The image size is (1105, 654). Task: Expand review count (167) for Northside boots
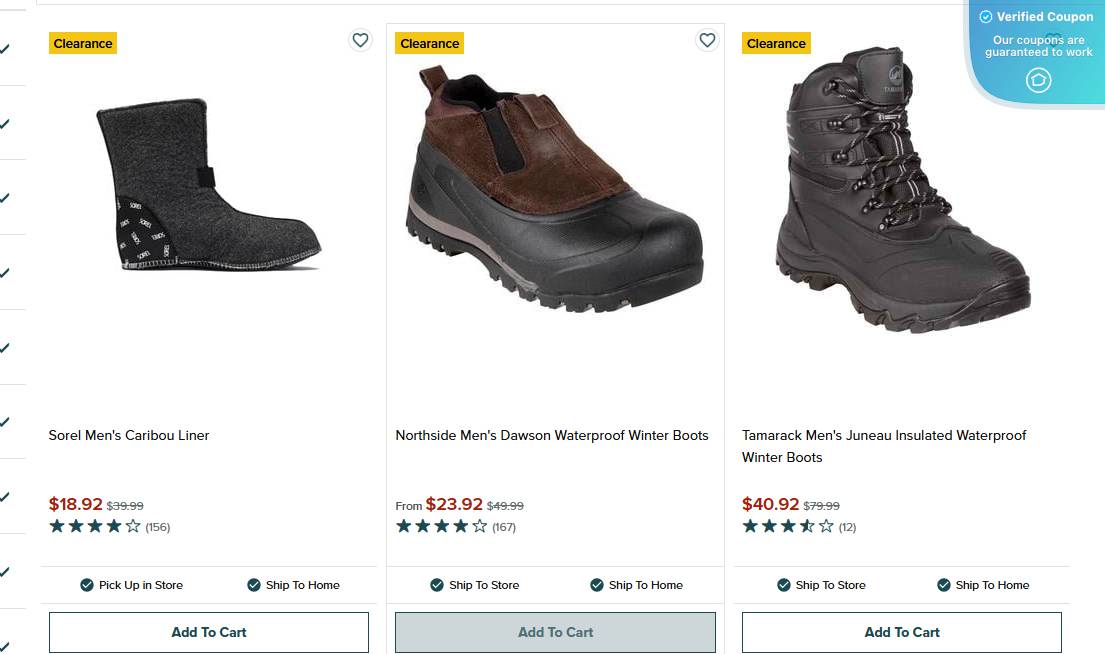pos(505,525)
